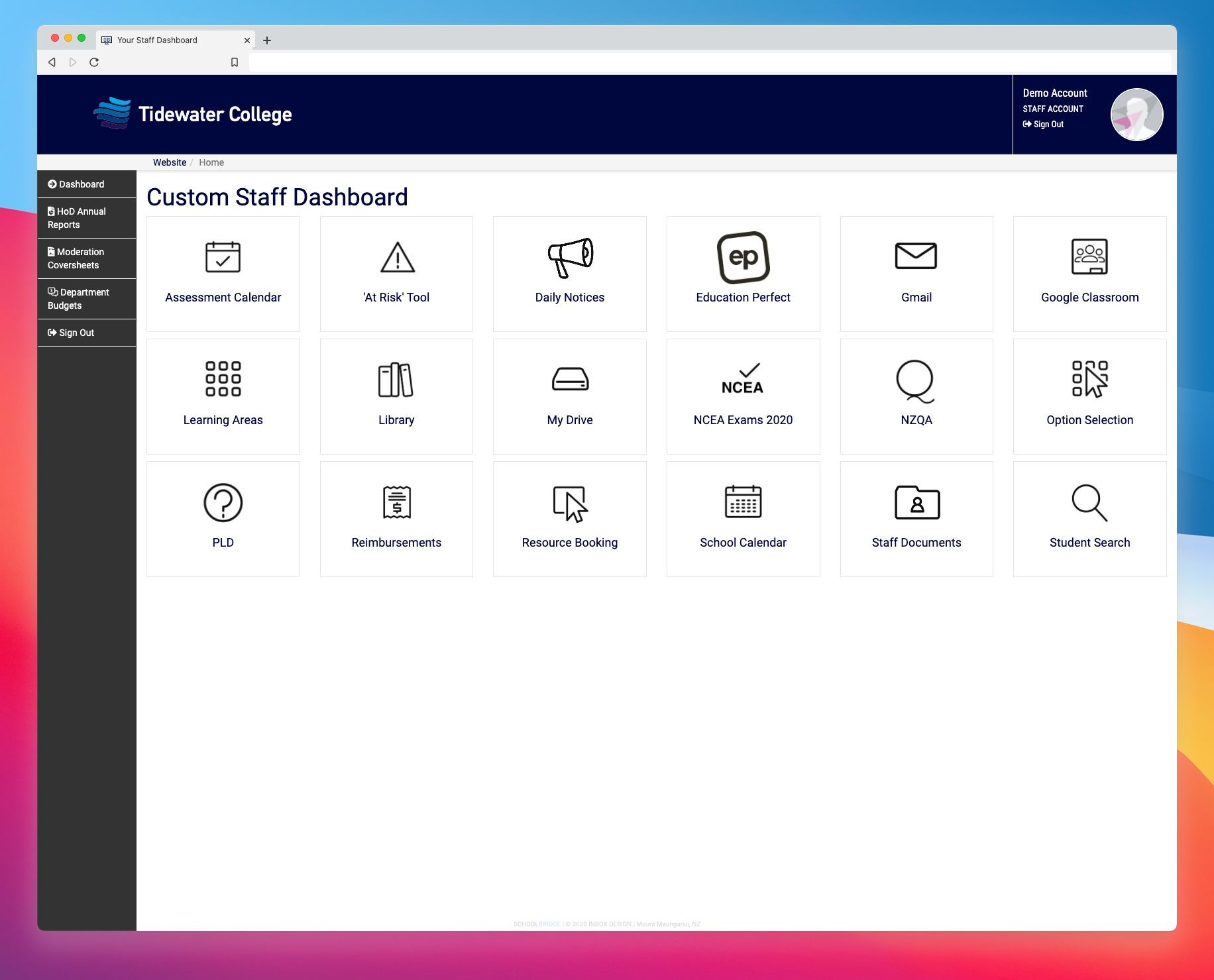Image resolution: width=1214 pixels, height=980 pixels.
Task: Click the Website breadcrumb link
Action: 170,162
